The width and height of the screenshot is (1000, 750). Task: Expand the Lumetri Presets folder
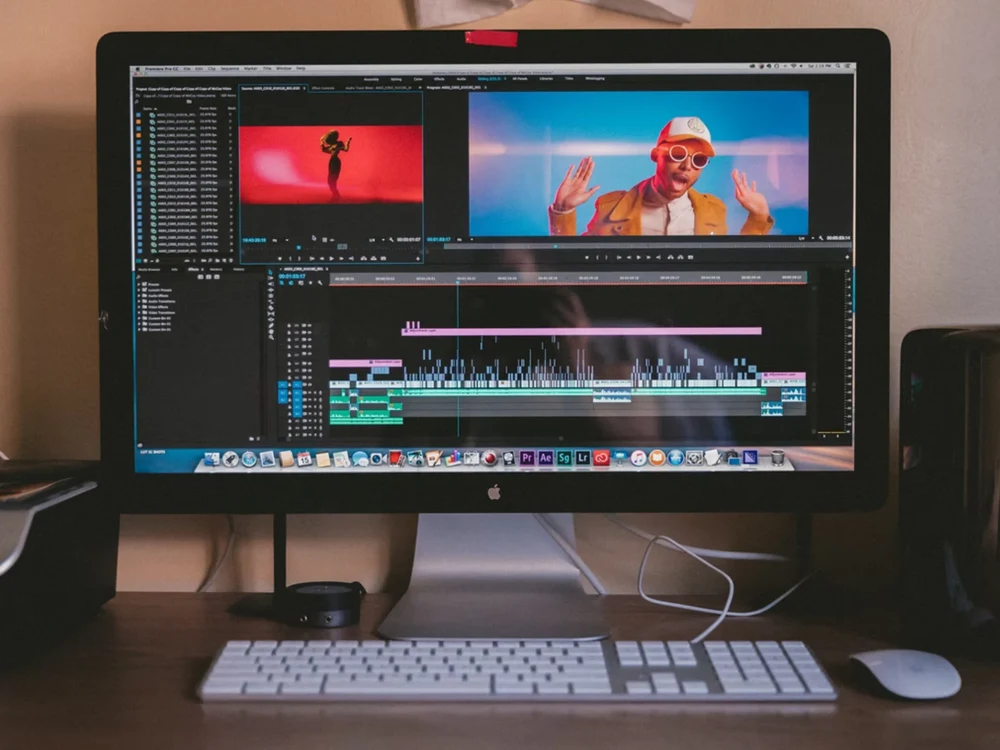click(138, 290)
